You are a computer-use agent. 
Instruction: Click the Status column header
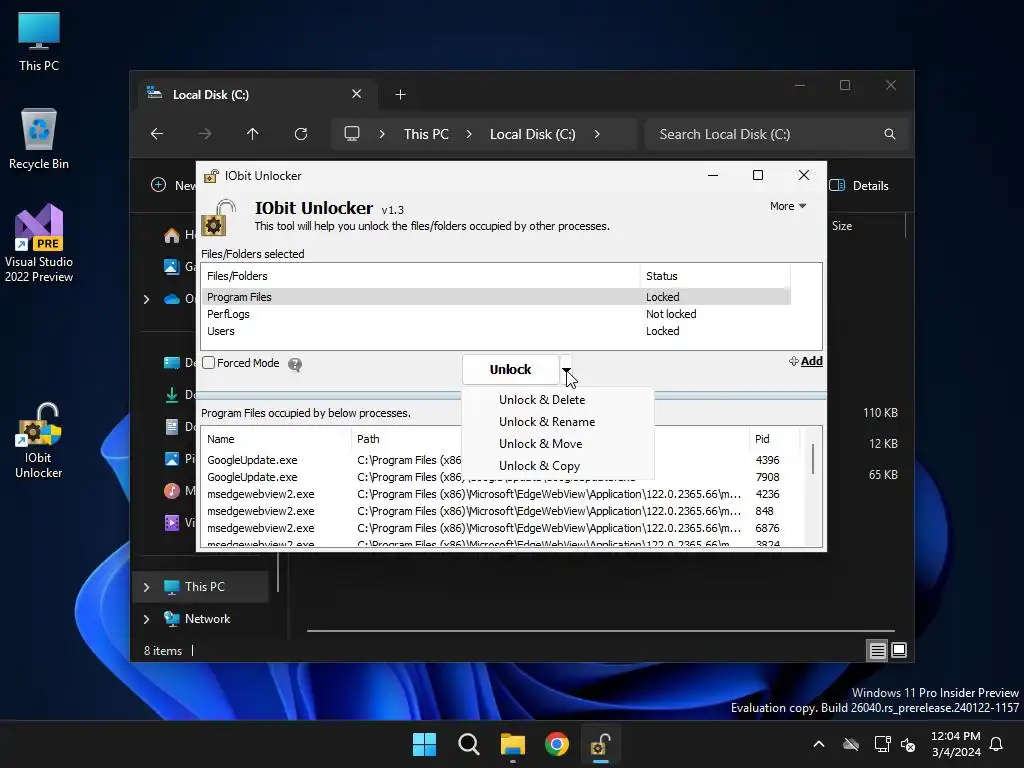point(715,276)
